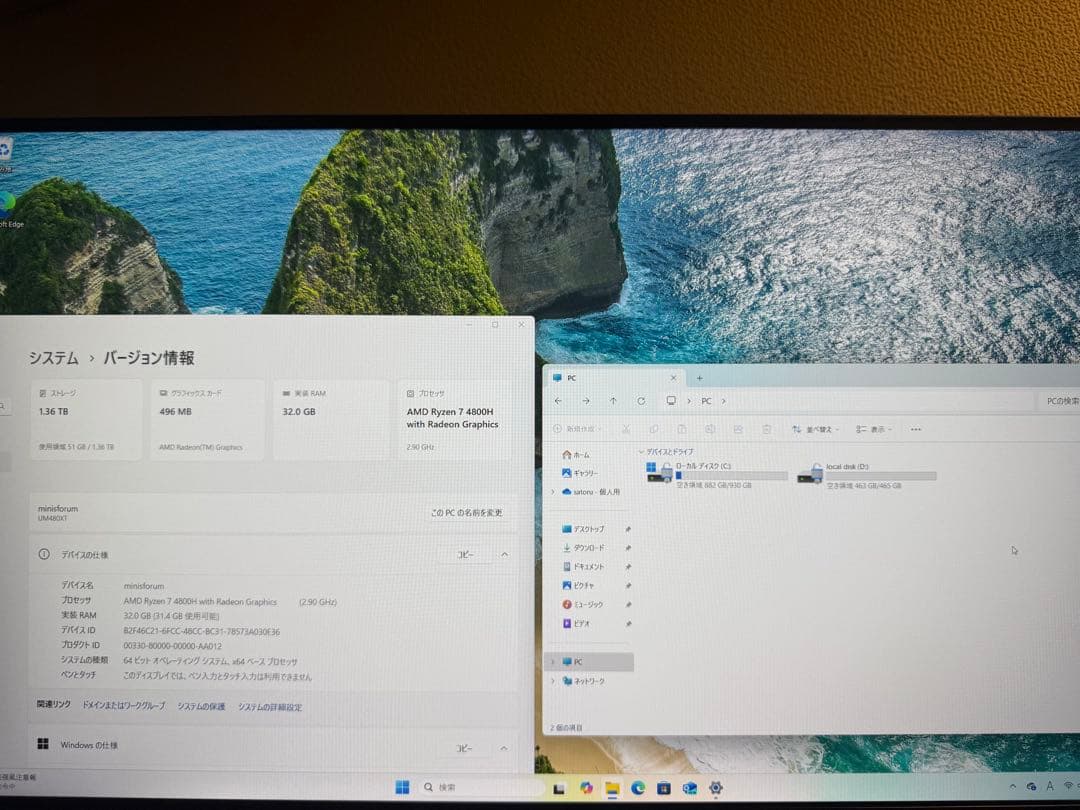Viewport: 1080px width, 810px height.
Task: Click the Refresh icon in the address bar
Action: point(639,400)
